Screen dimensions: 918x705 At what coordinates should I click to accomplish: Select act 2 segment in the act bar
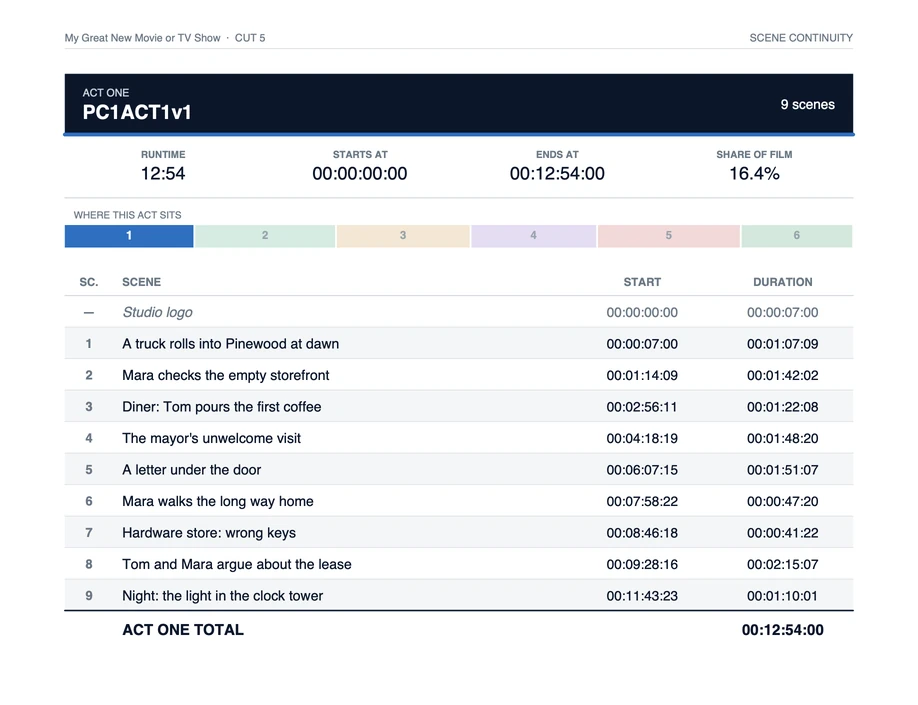265,236
